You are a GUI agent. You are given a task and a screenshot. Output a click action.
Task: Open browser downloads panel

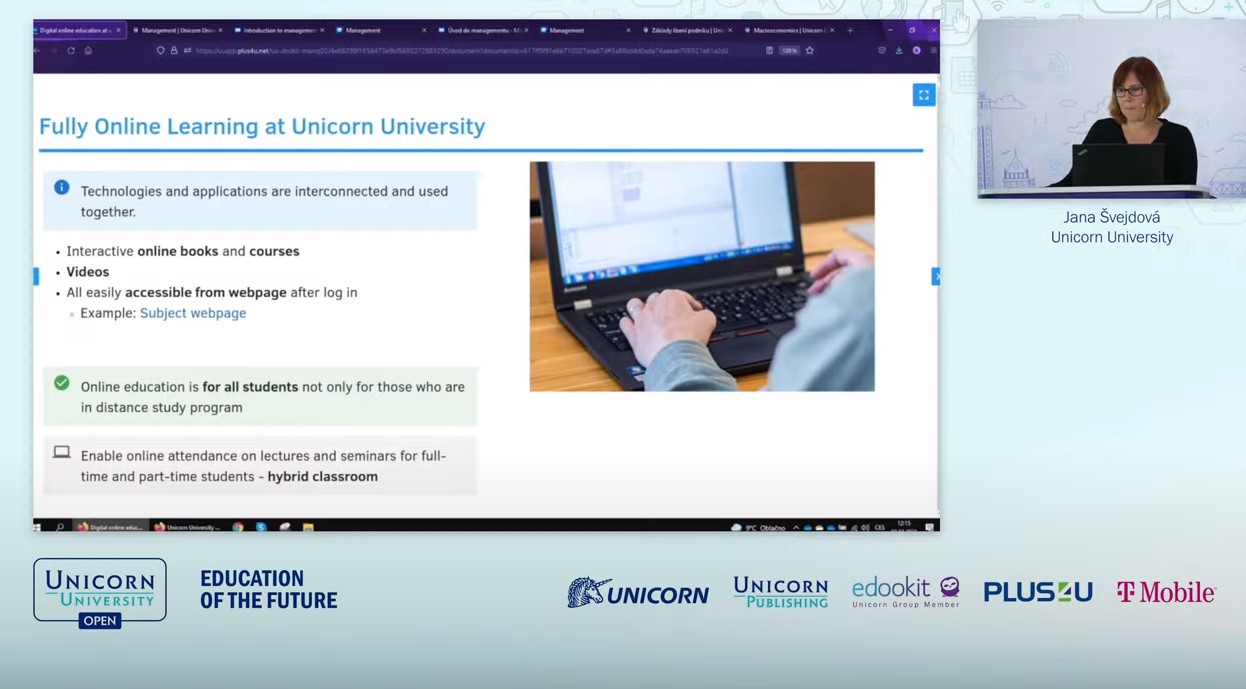(899, 50)
